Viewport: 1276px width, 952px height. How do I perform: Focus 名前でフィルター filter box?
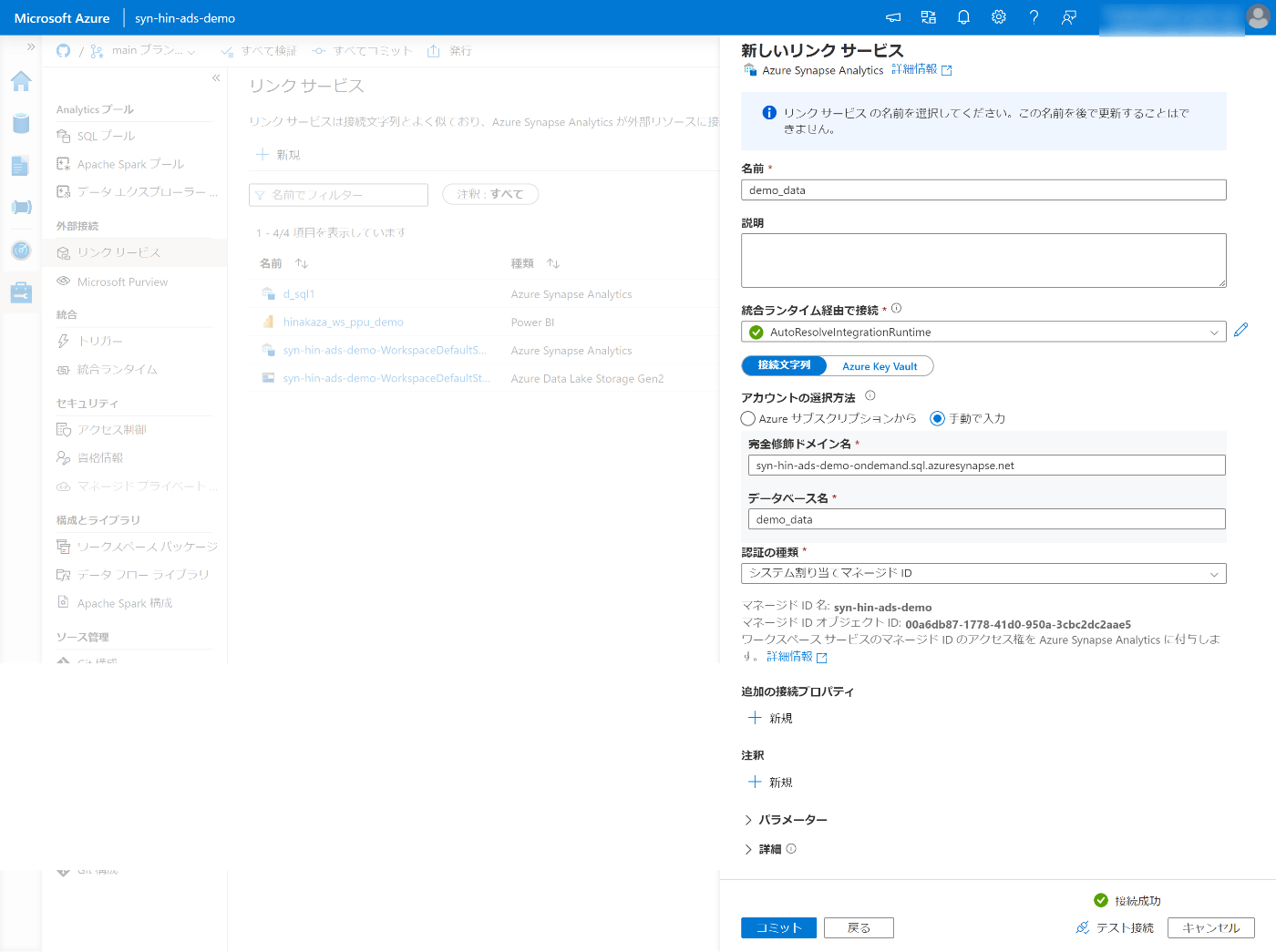coord(338,195)
